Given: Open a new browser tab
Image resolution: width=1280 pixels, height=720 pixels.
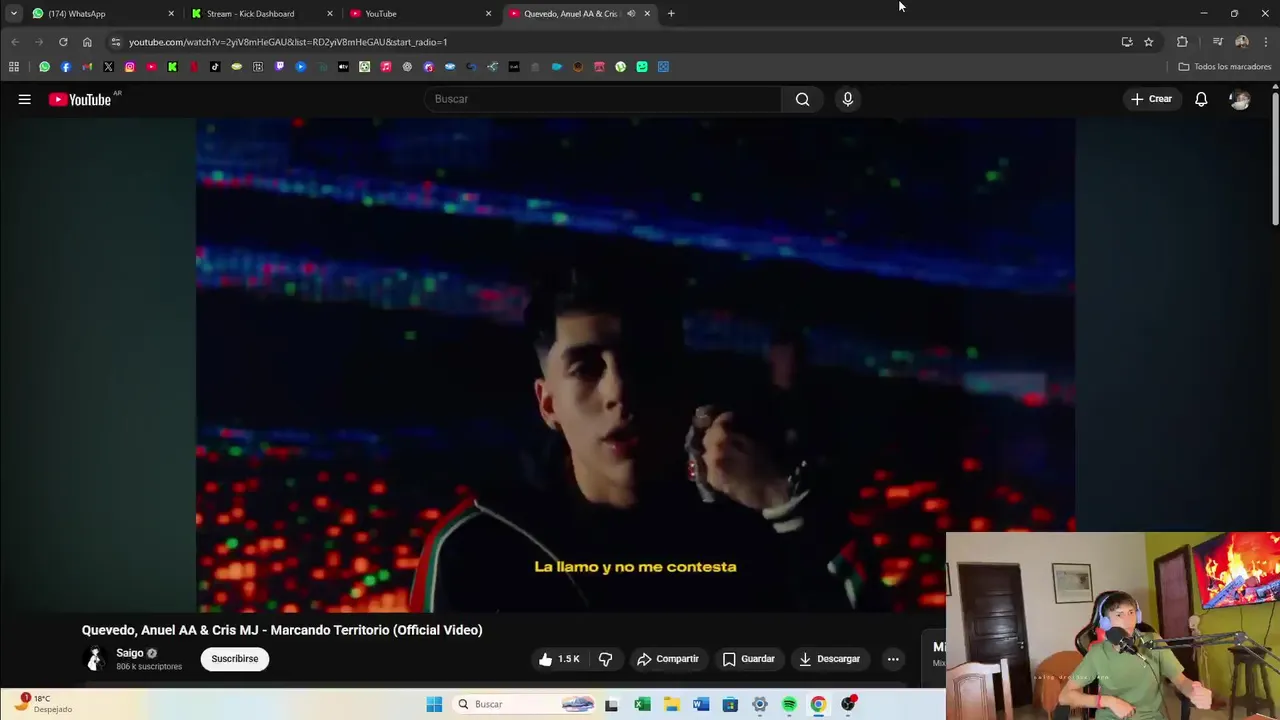Looking at the screenshot, I should [x=671, y=14].
